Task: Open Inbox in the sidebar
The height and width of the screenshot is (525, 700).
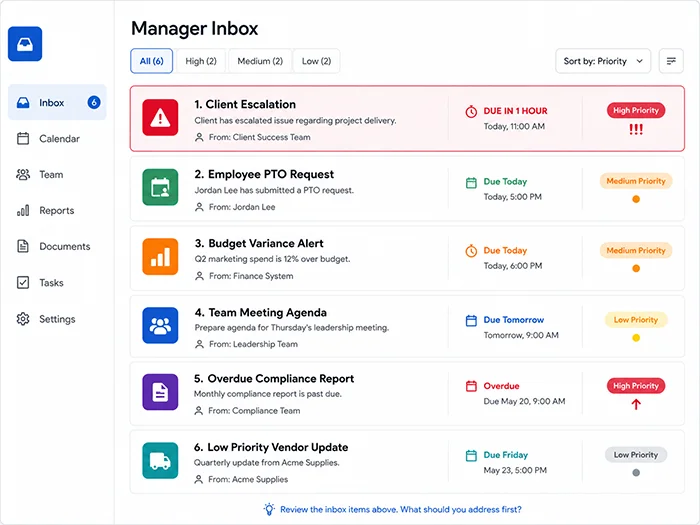Action: coord(57,102)
